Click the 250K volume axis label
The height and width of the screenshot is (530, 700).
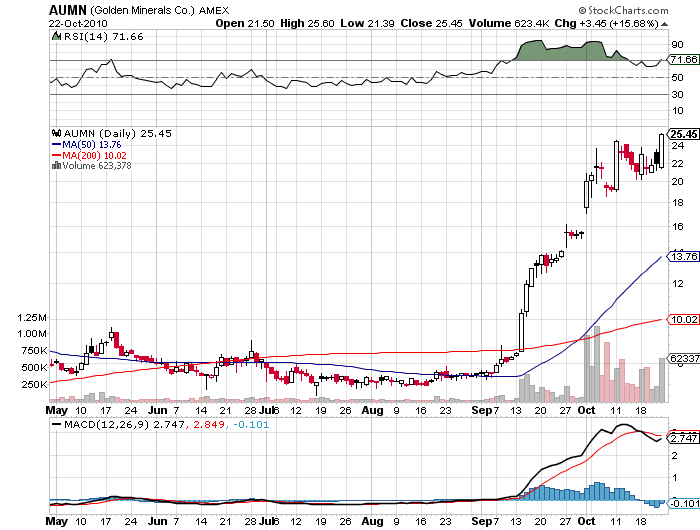click(34, 384)
